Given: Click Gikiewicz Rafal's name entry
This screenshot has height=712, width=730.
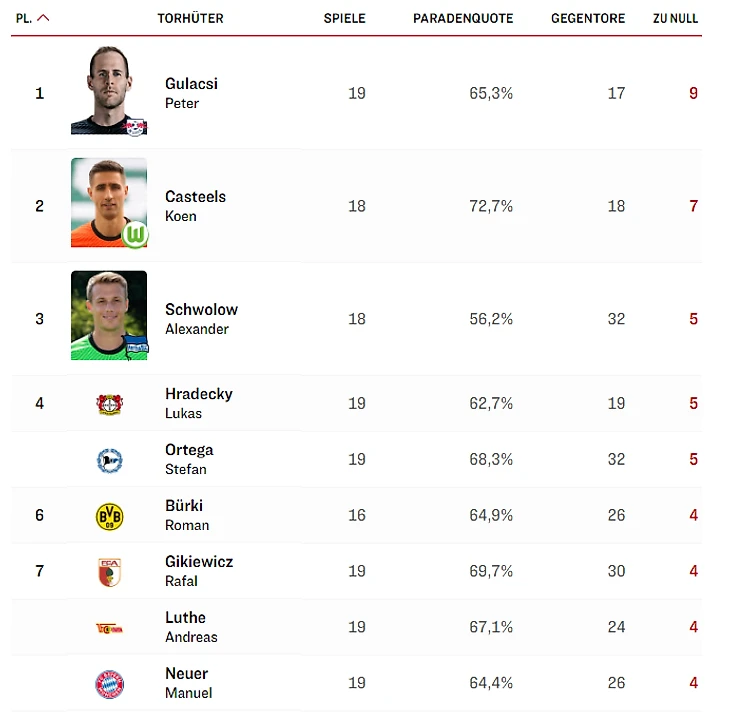Looking at the screenshot, I should tap(198, 571).
